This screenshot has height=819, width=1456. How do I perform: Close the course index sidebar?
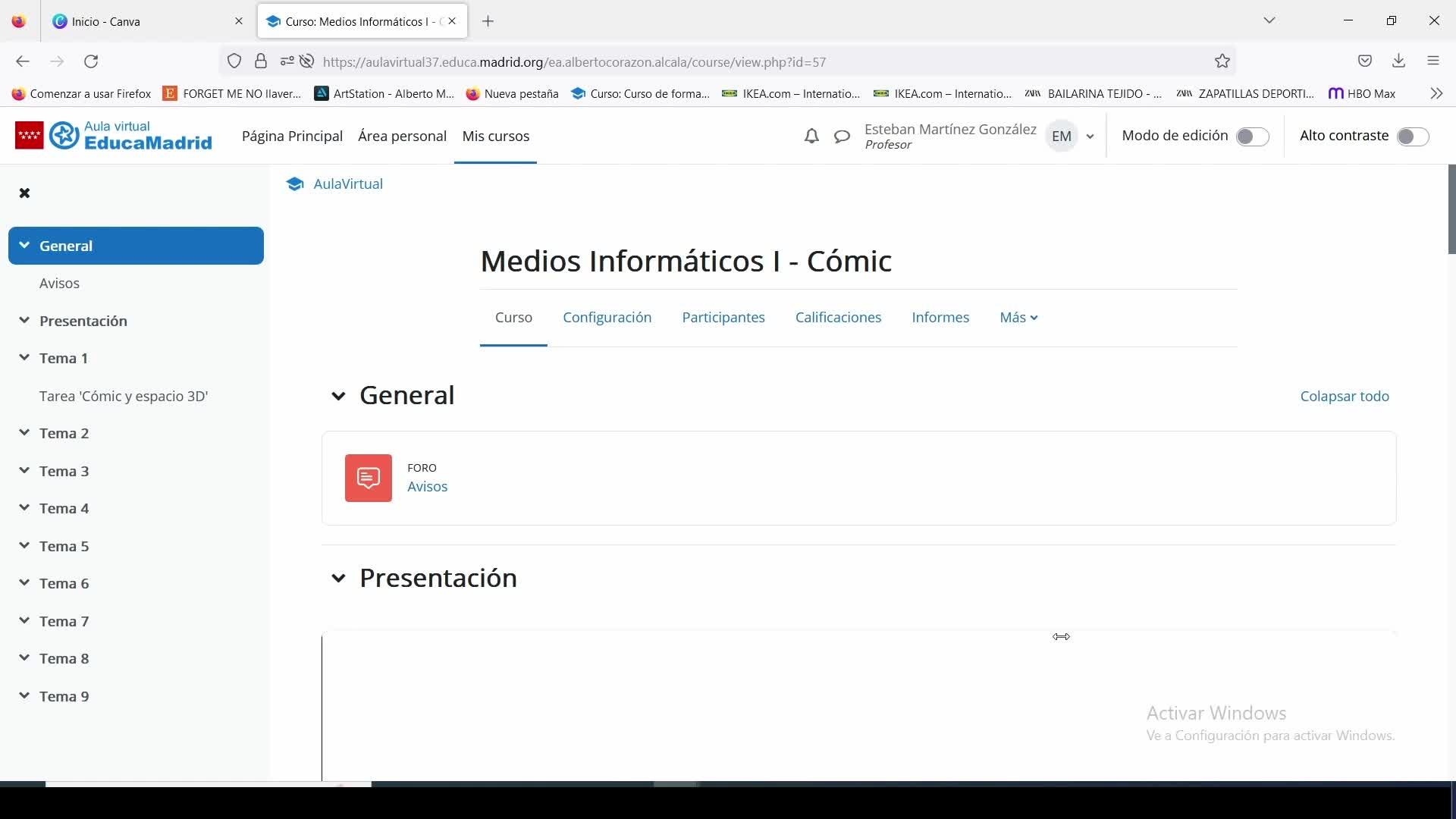pos(24,193)
